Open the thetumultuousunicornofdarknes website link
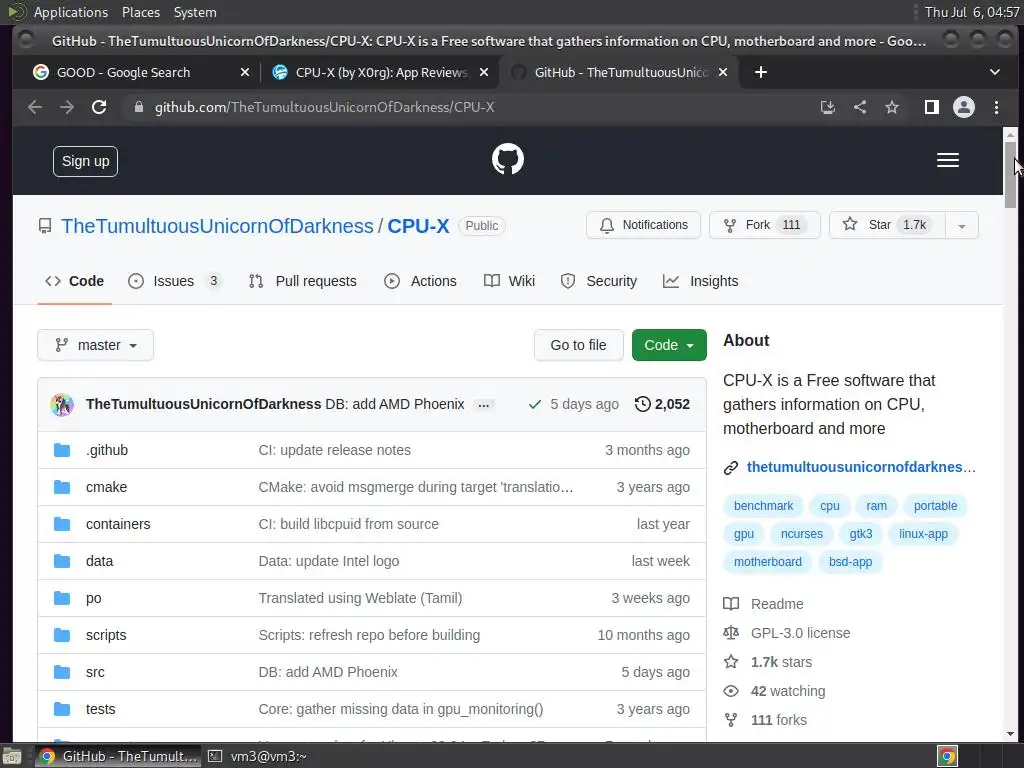 pos(861,467)
